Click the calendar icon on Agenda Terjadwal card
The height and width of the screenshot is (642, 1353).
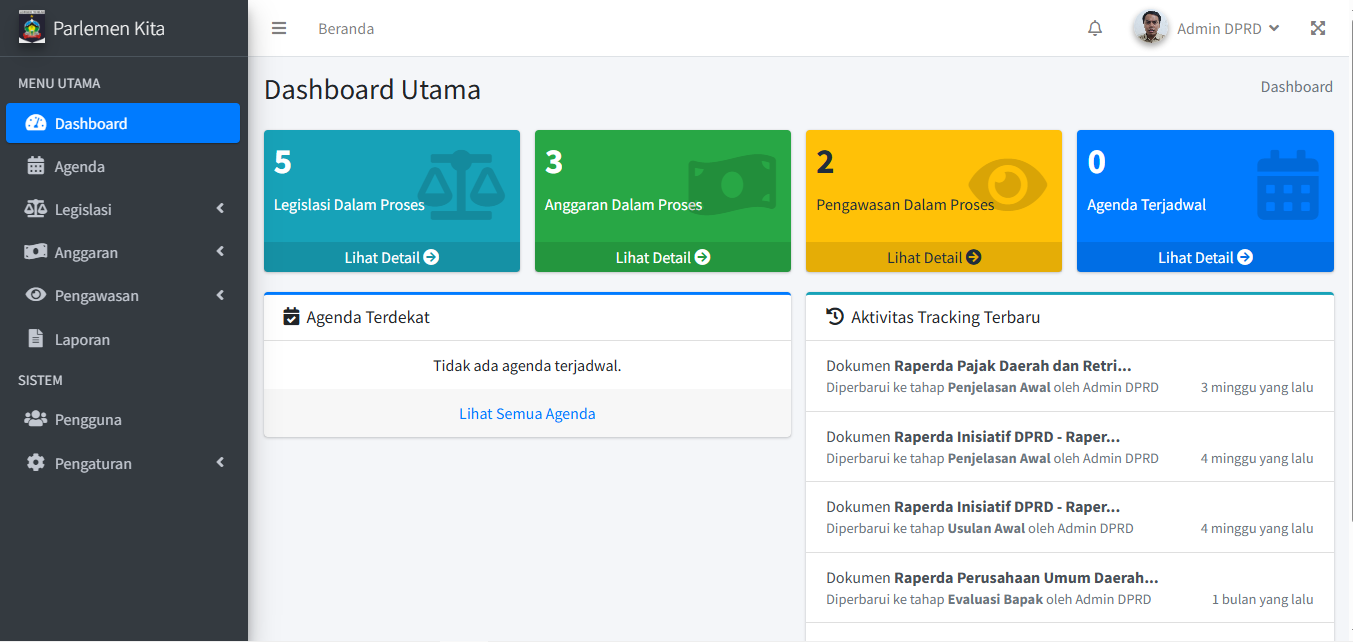(1287, 185)
